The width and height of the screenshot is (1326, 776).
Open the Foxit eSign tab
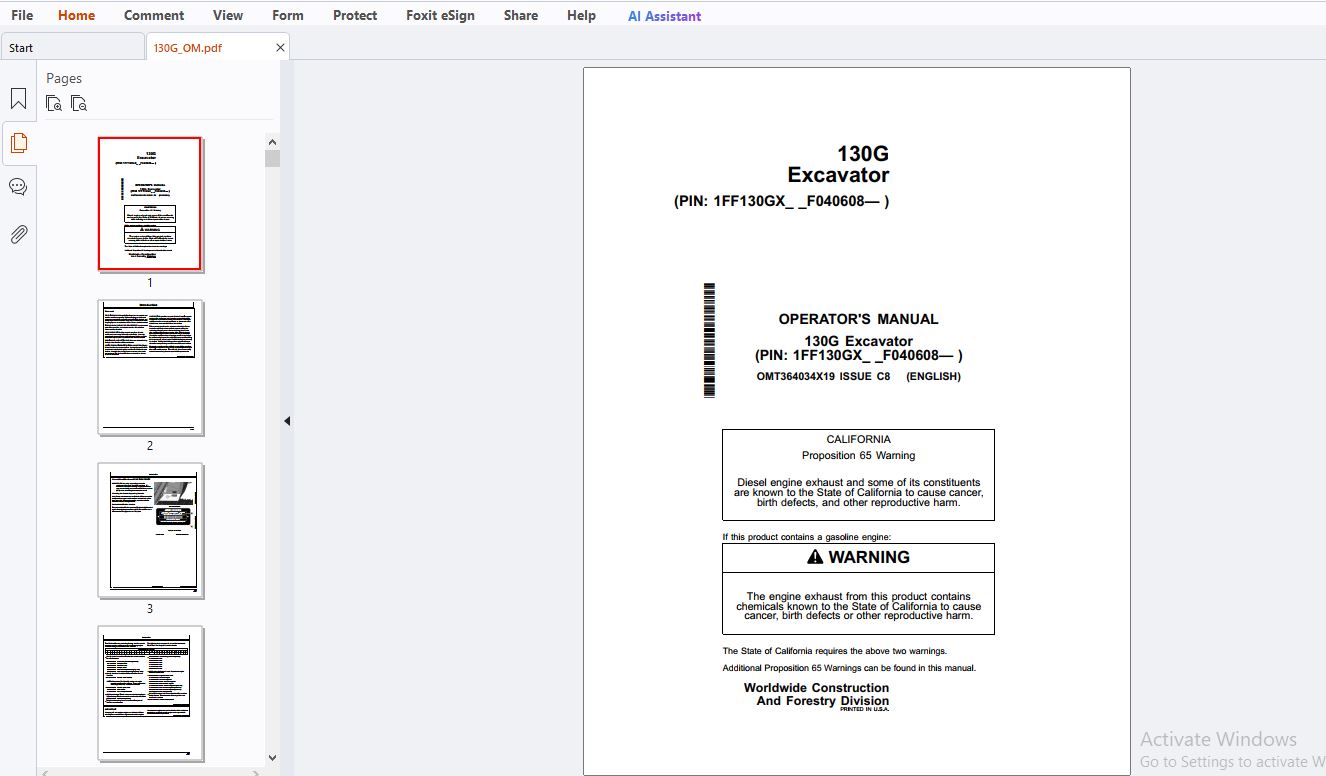click(440, 15)
